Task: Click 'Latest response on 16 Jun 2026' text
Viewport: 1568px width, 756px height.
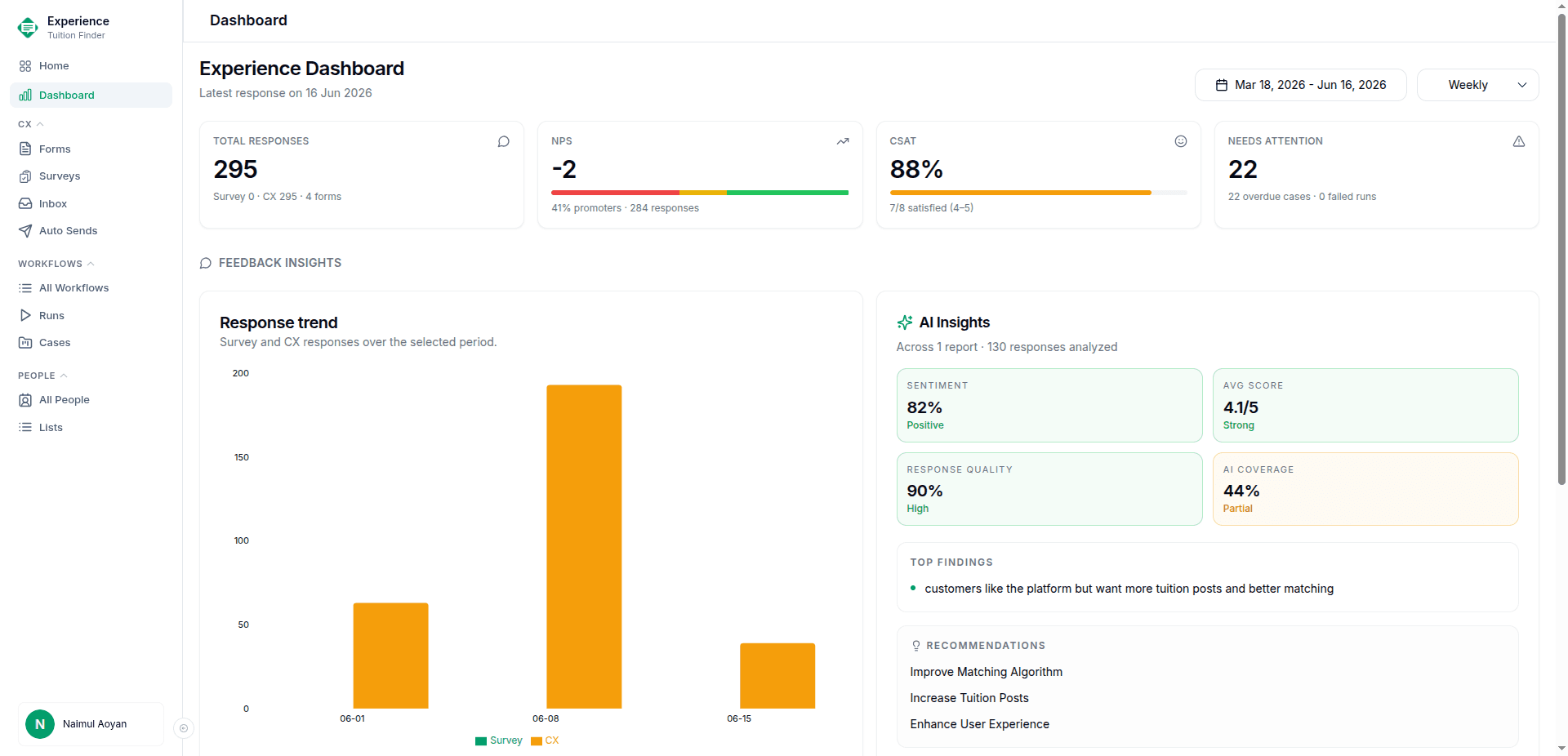Action: coord(286,93)
